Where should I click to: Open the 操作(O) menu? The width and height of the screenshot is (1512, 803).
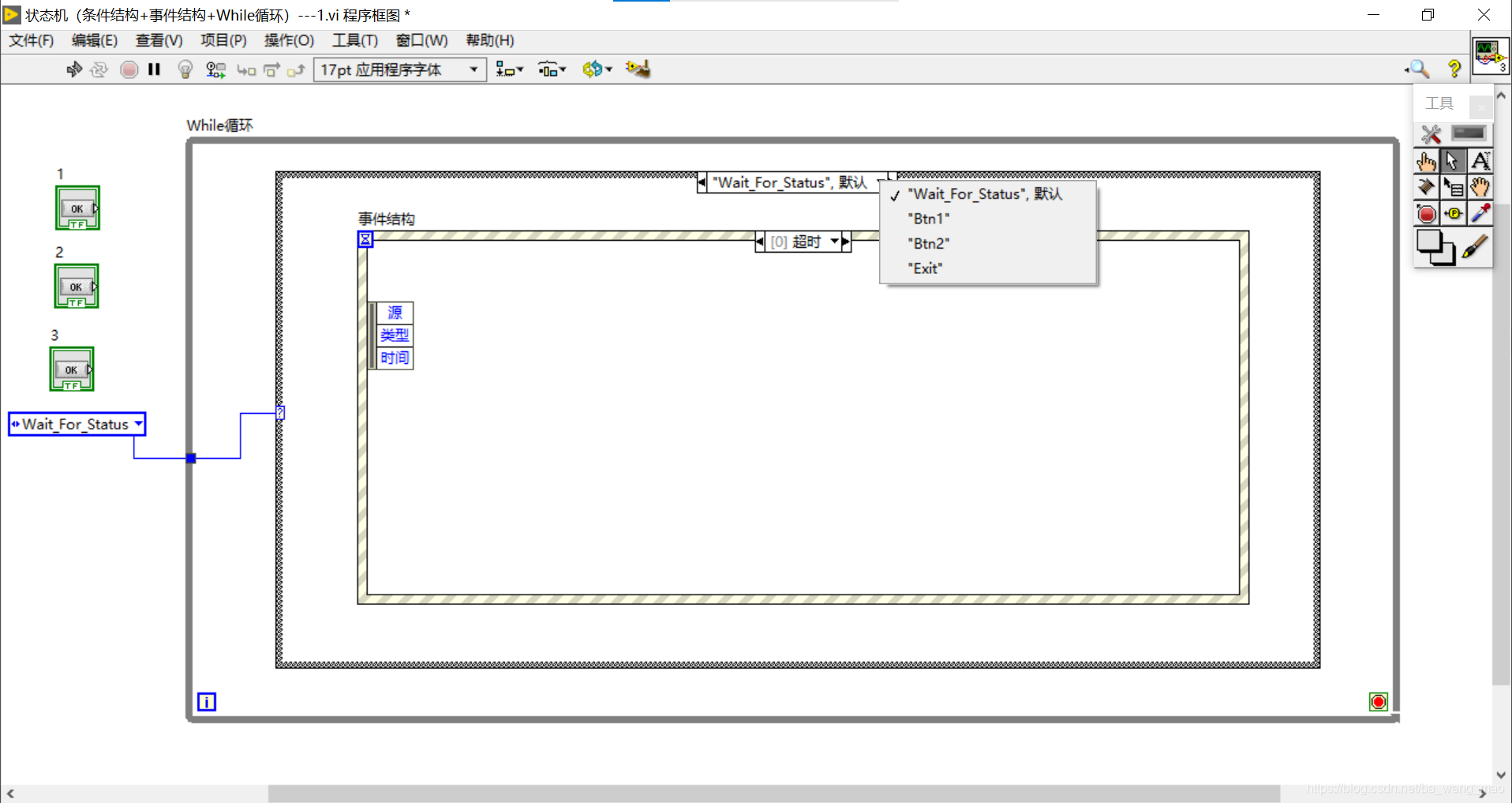tap(289, 40)
